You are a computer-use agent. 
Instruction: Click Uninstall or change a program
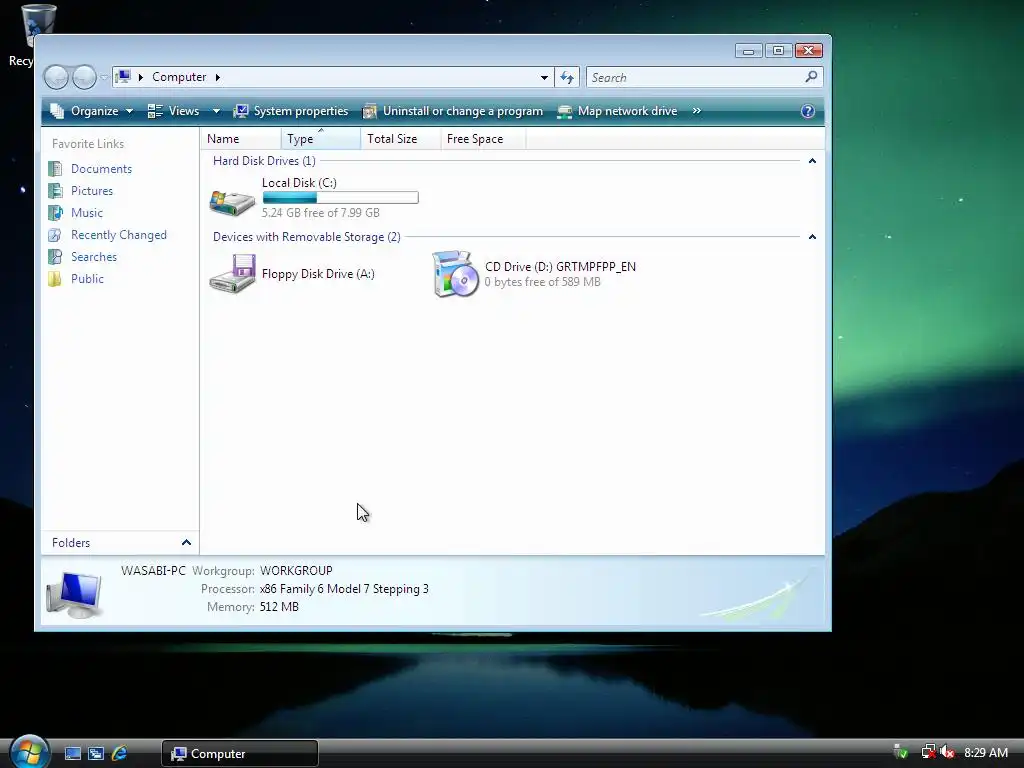tap(453, 111)
